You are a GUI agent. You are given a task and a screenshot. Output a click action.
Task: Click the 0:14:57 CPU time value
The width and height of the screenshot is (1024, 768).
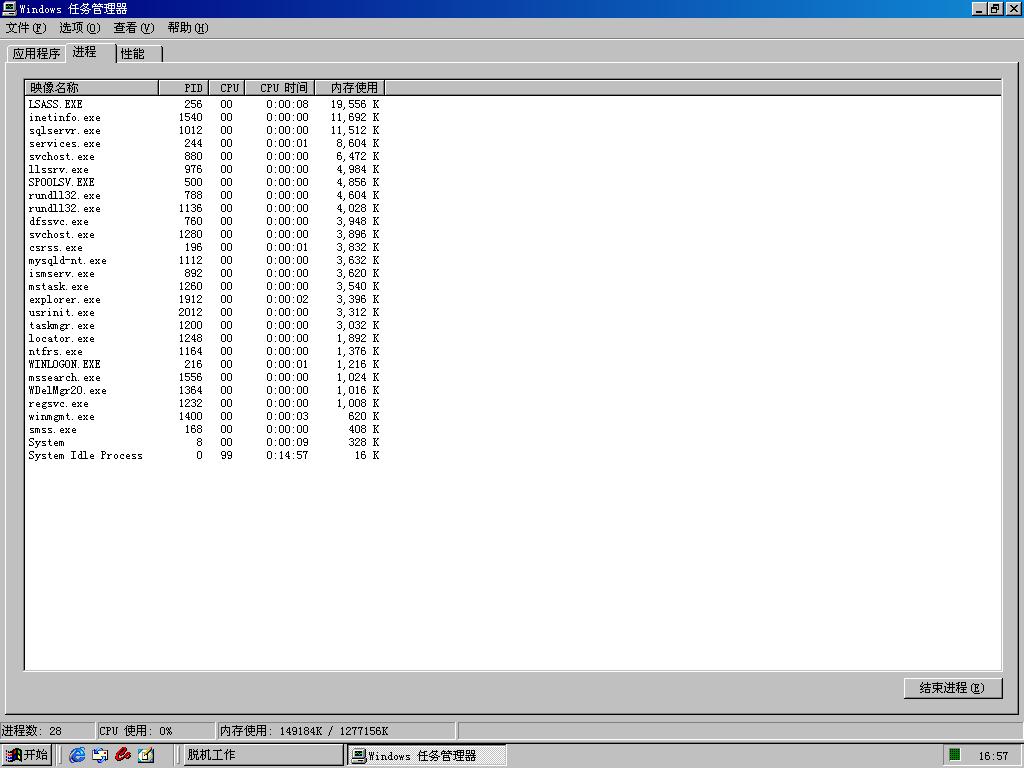coord(287,455)
